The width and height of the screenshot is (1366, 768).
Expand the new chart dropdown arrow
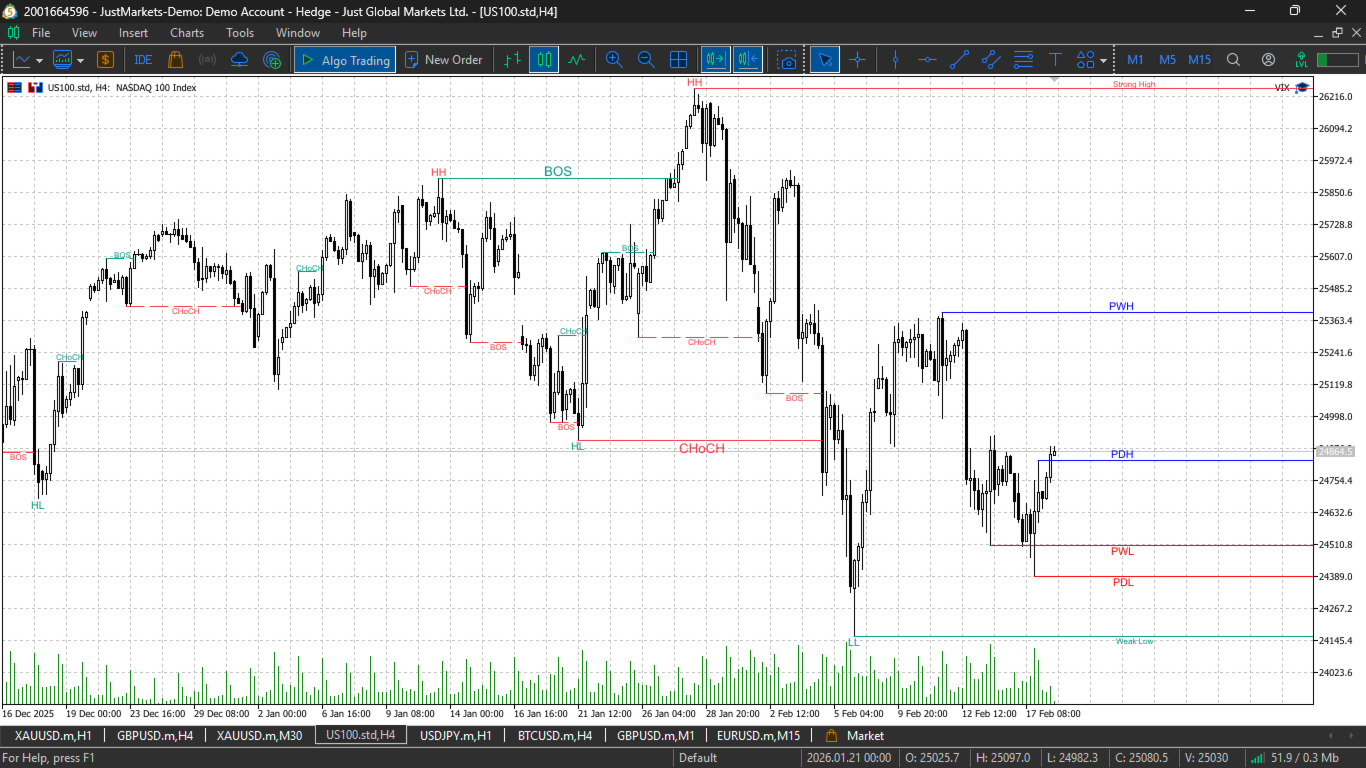(39, 60)
